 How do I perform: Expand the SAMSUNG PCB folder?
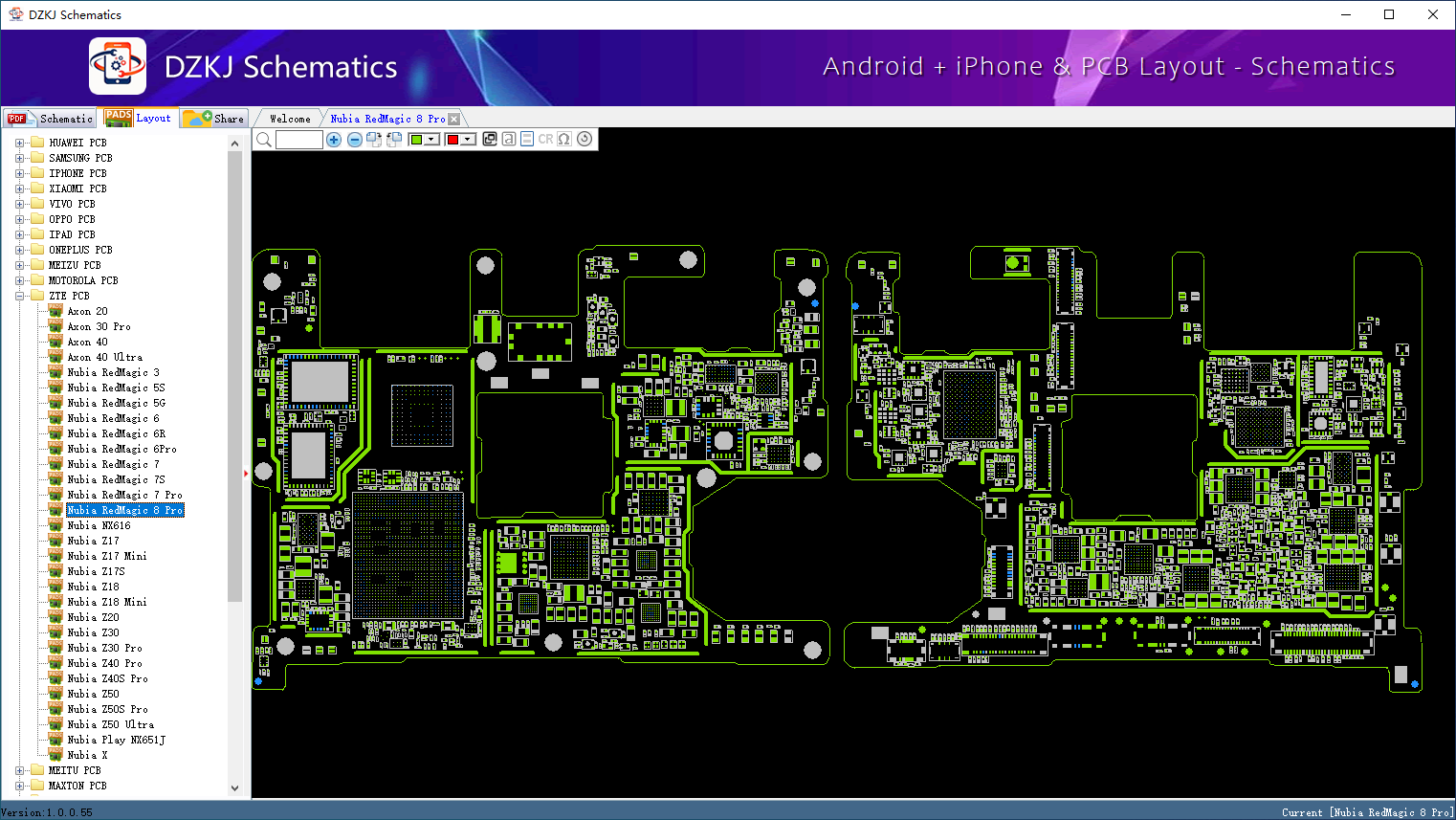click(x=19, y=158)
